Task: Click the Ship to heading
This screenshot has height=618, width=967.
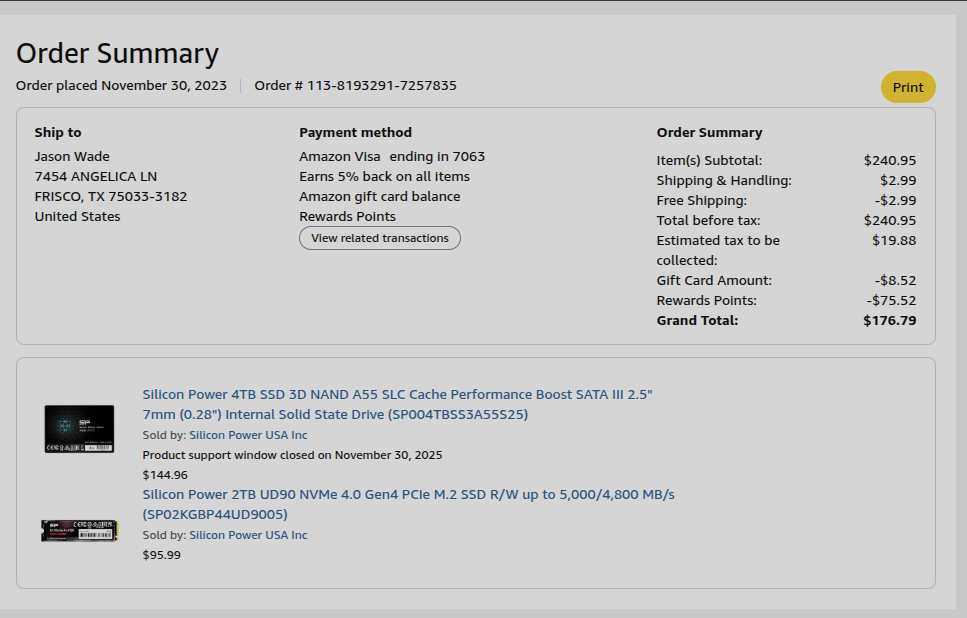Action: 58,133
